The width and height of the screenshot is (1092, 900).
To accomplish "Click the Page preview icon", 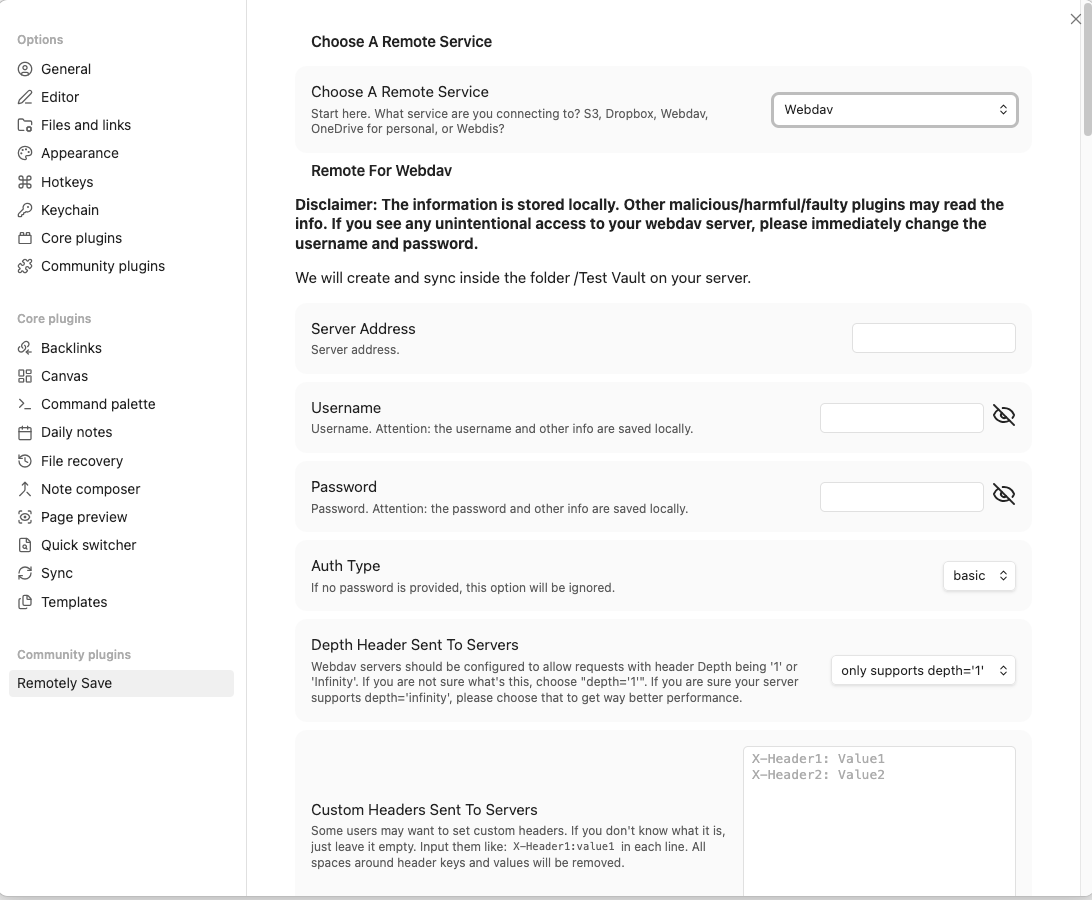I will (25, 517).
